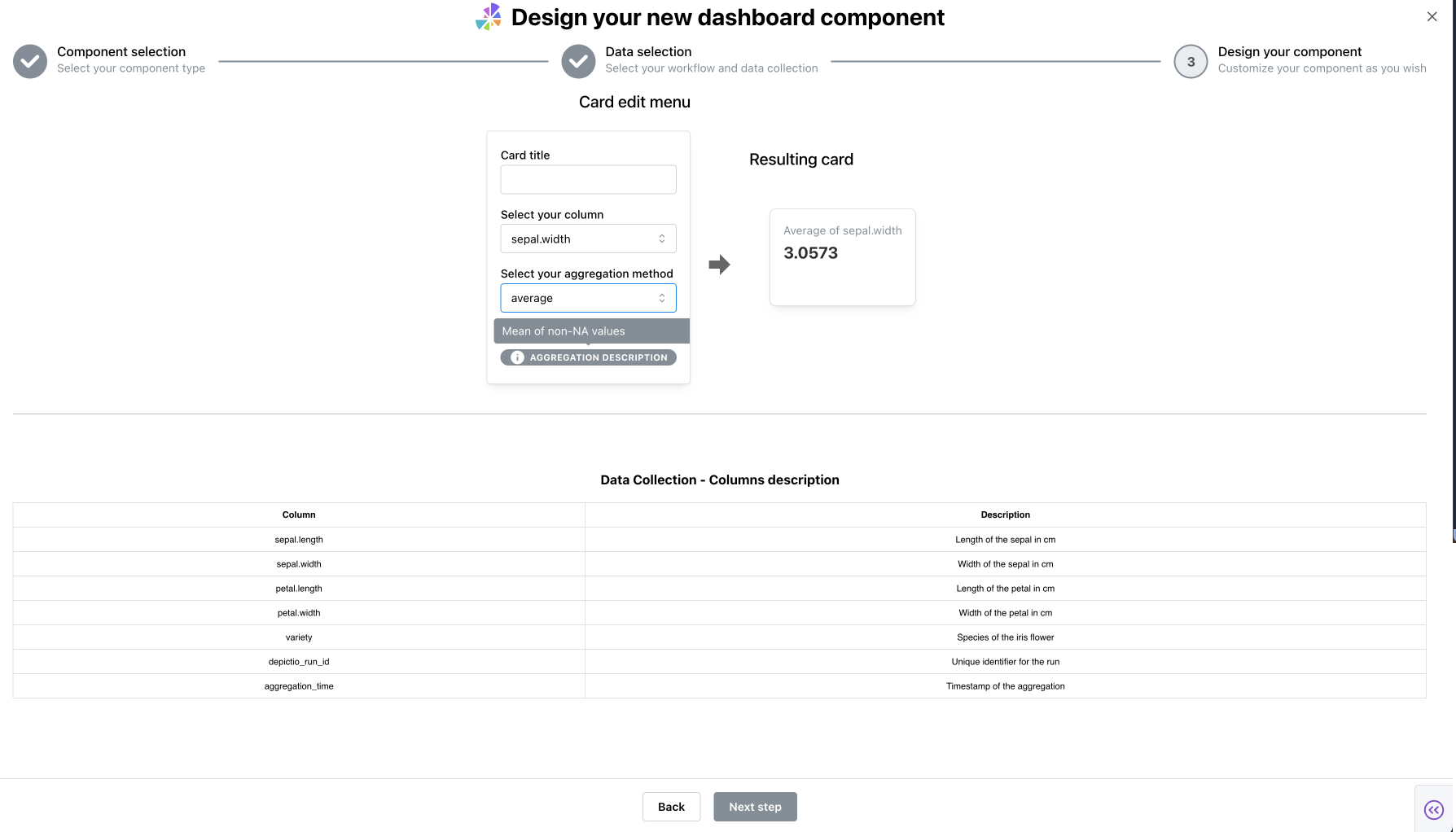Click the double chevron collapse icon
This screenshot has height=832, width=1456.
click(1433, 809)
